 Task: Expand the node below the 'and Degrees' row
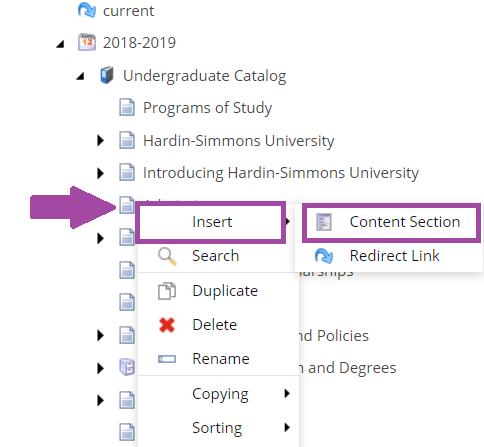point(100,400)
